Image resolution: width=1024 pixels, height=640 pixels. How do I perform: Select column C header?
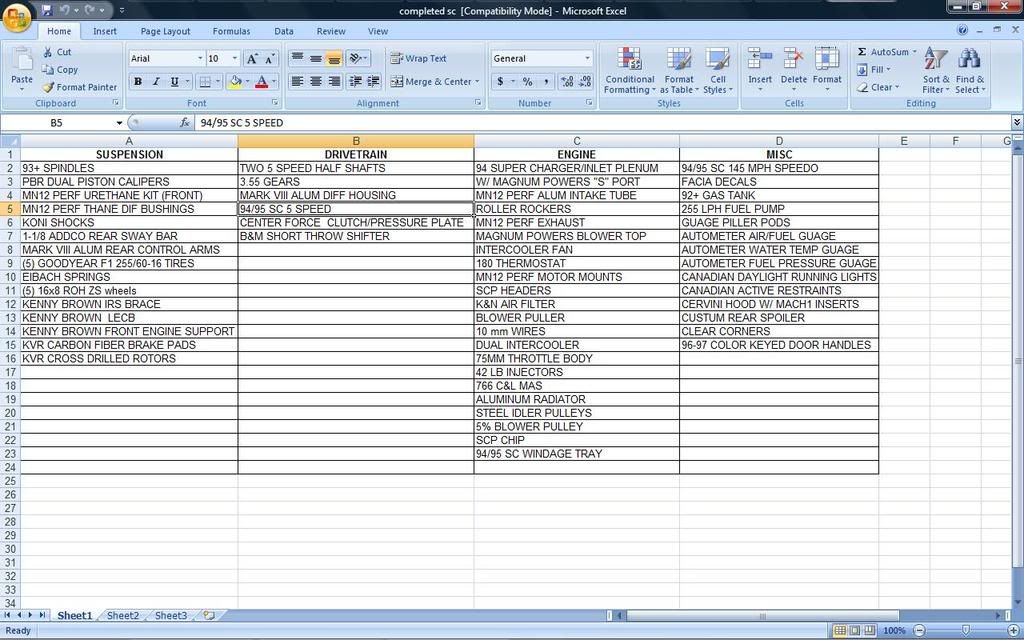(577, 141)
